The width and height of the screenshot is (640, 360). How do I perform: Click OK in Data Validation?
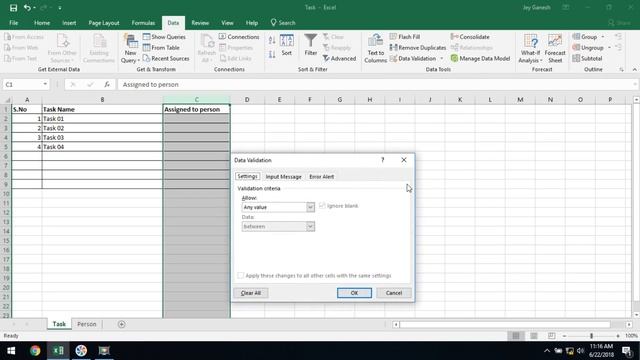354,293
